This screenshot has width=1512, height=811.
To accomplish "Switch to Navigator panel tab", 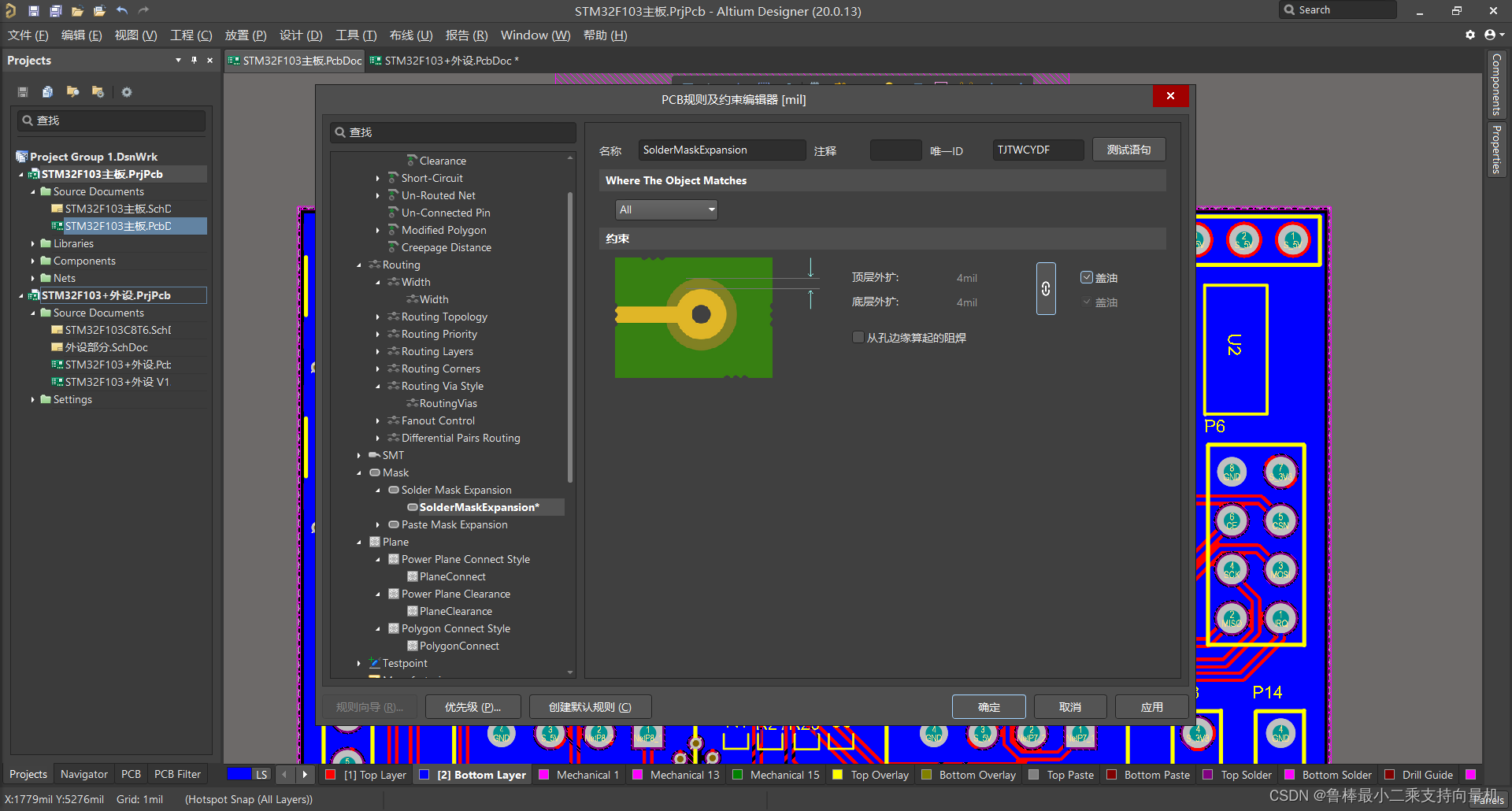I will click(84, 774).
